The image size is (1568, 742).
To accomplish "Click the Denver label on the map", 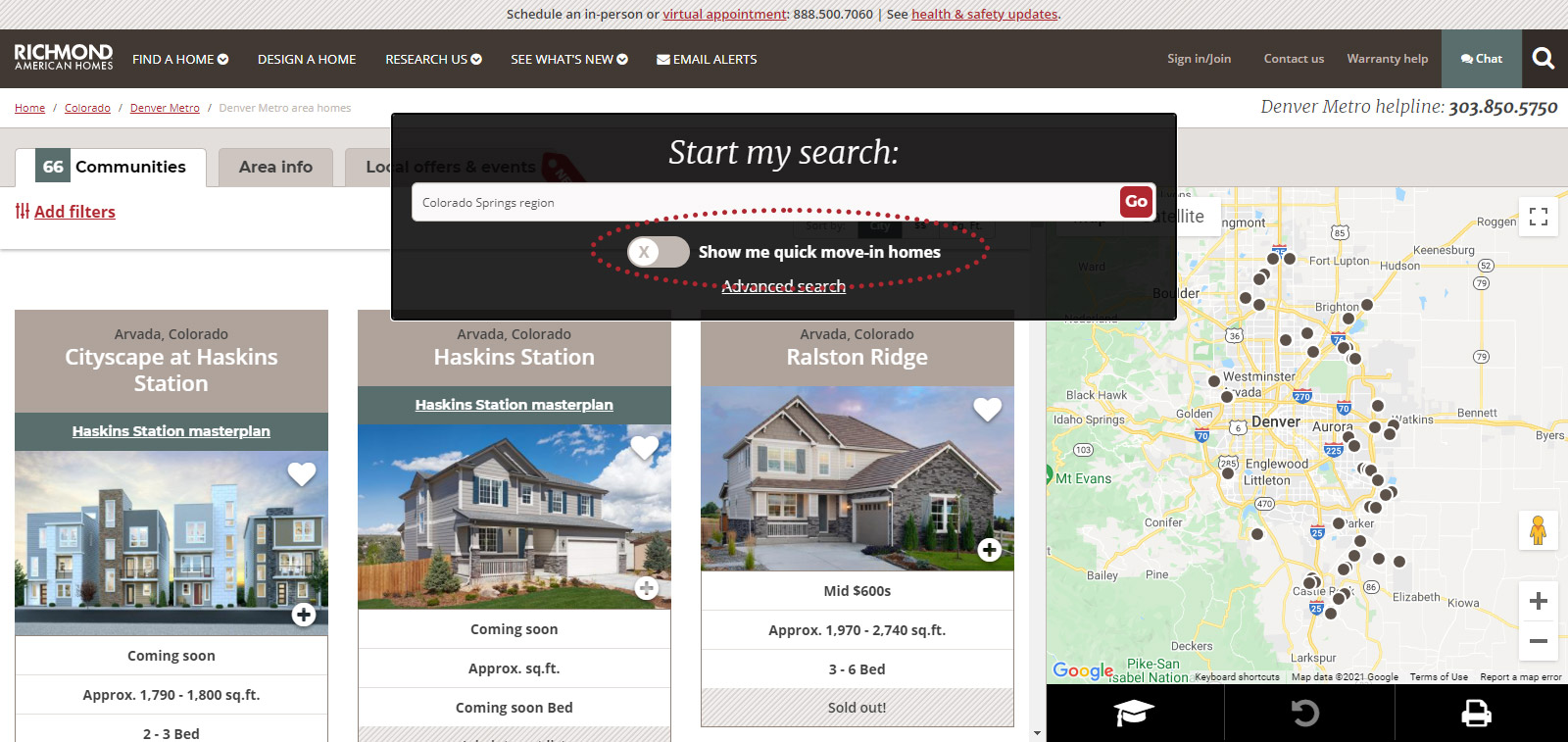I will (1276, 421).
